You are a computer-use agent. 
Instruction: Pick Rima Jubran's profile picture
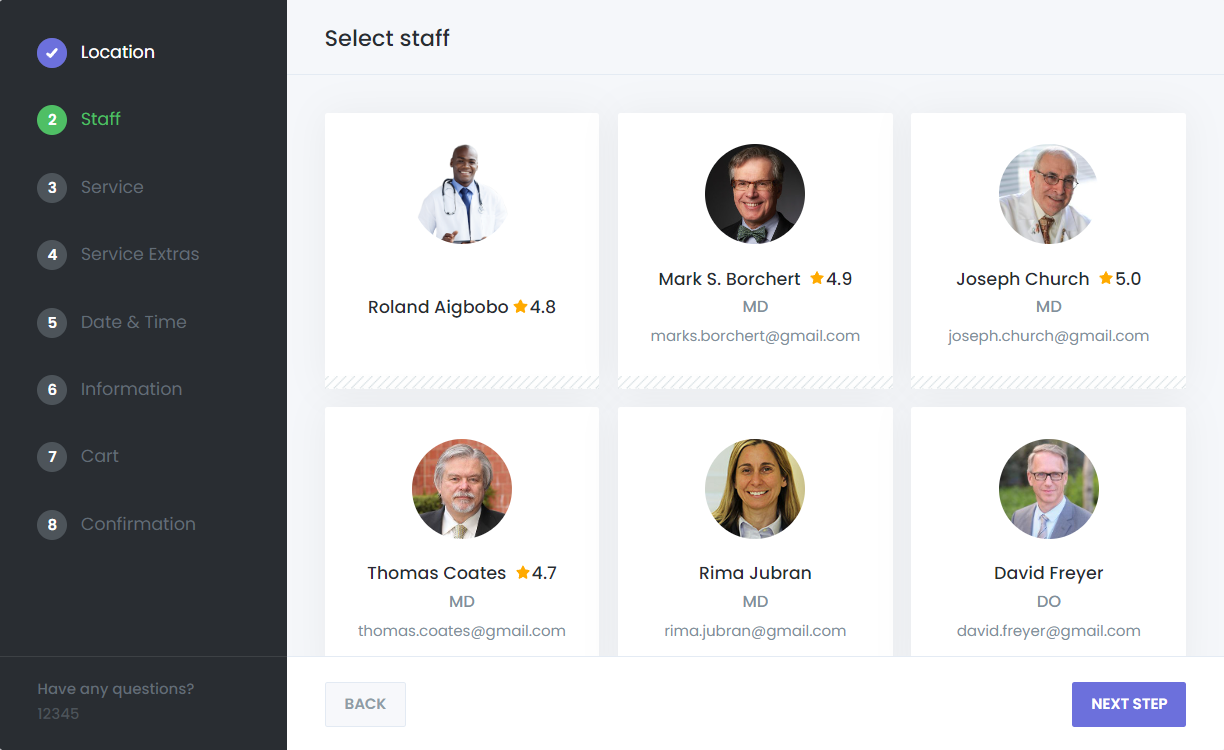pos(755,488)
